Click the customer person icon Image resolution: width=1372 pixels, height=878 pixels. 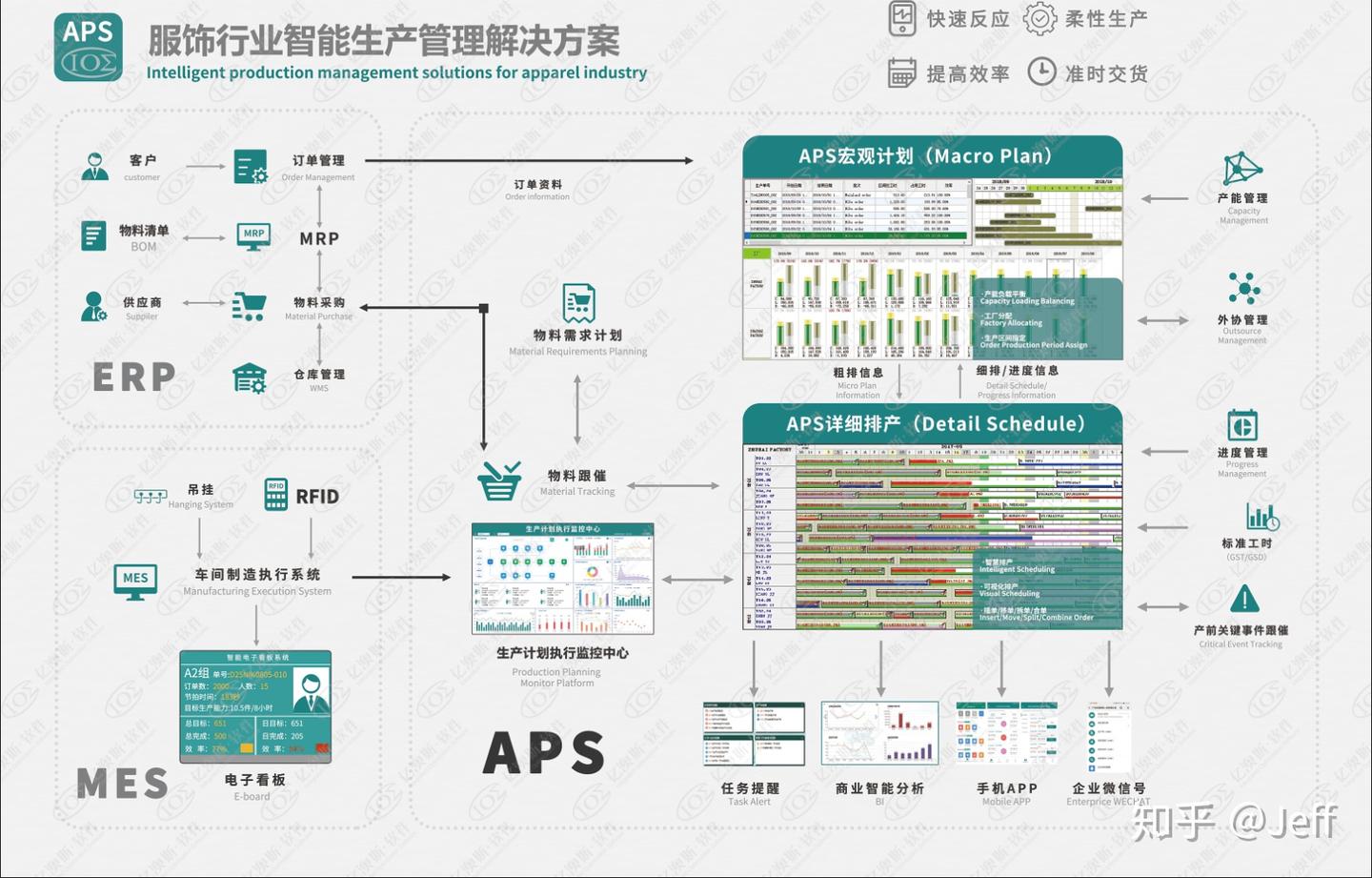[94, 164]
